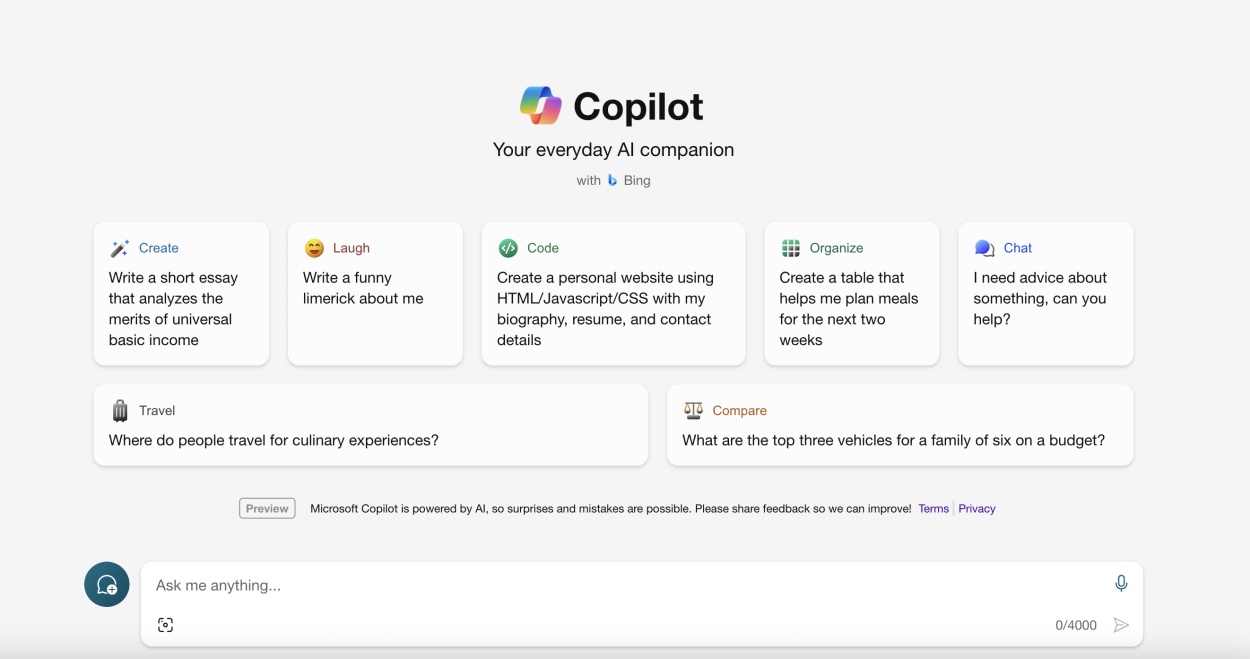Click the laughing emoji Laugh icon

coord(314,248)
